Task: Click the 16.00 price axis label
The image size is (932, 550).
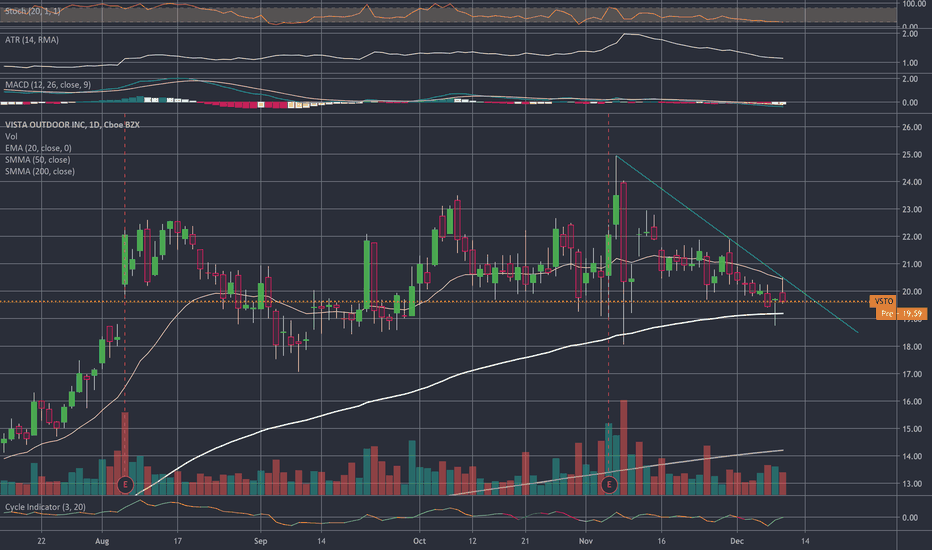Action: 912,401
